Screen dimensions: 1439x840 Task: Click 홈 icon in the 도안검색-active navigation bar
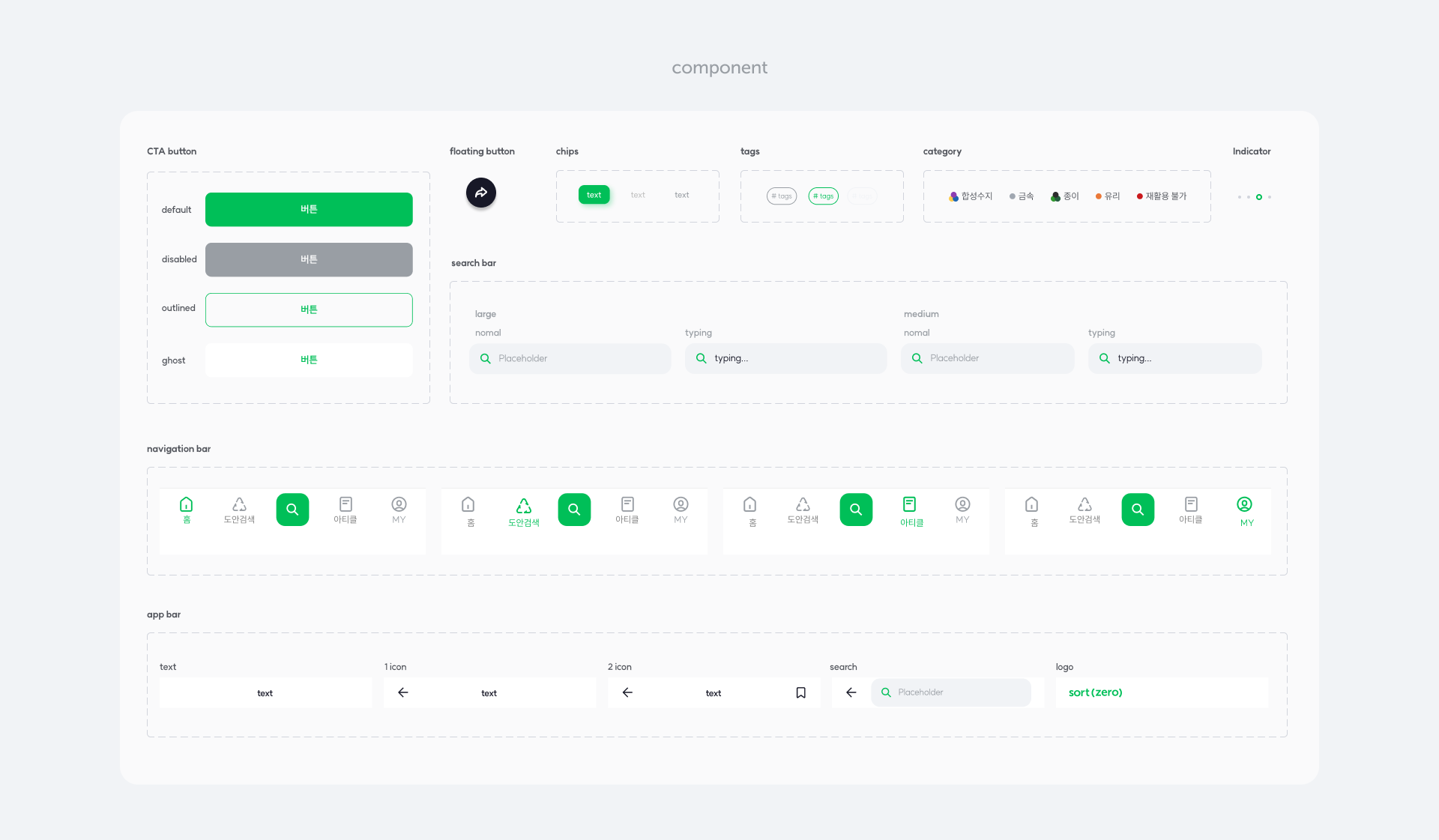point(468,504)
